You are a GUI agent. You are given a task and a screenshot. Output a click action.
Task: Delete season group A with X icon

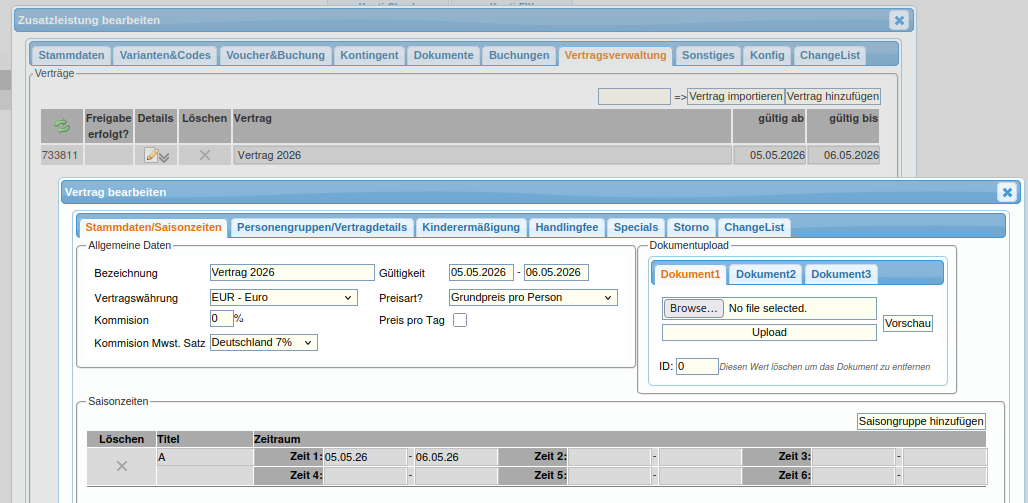click(x=122, y=466)
